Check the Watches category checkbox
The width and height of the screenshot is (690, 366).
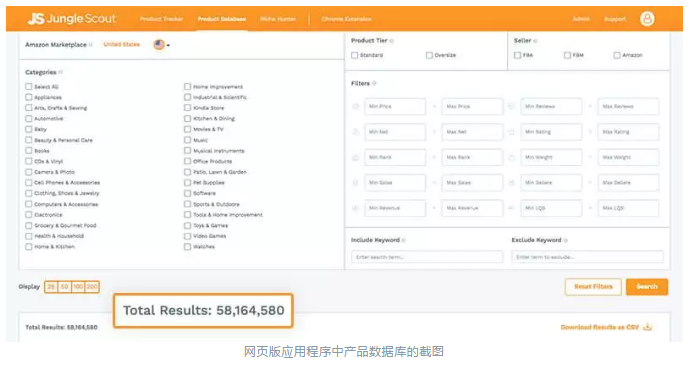tap(187, 247)
